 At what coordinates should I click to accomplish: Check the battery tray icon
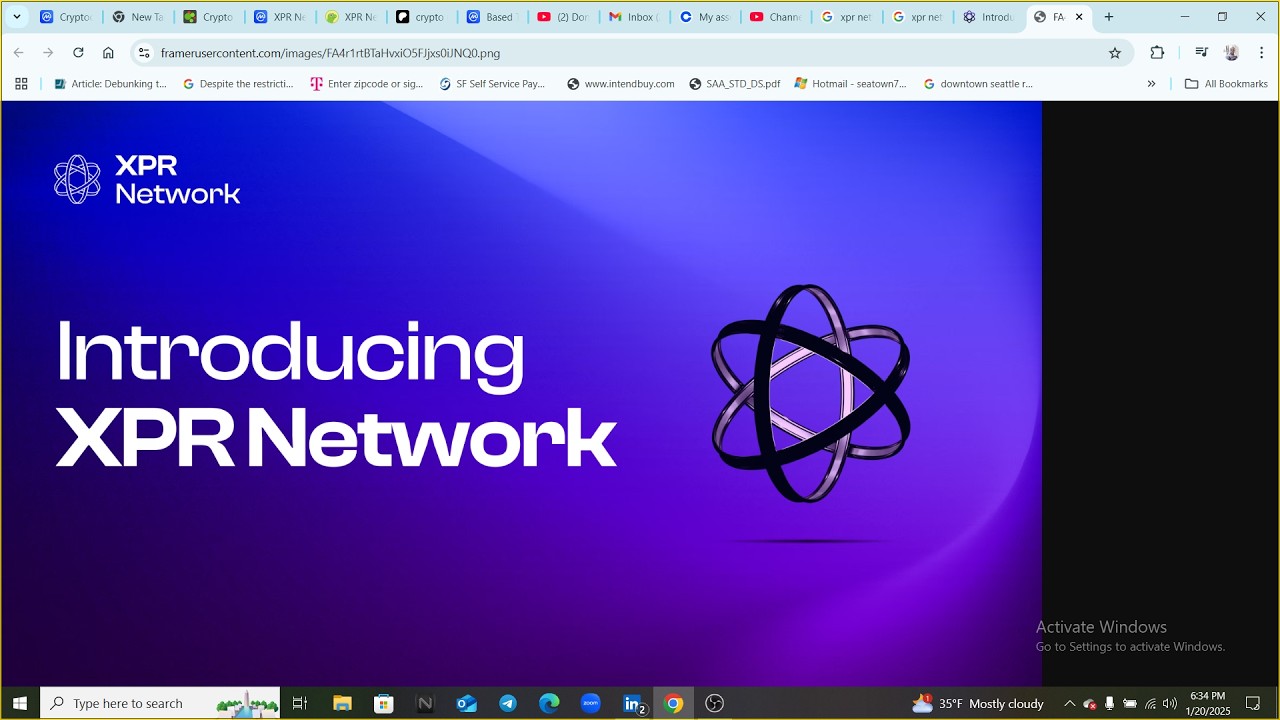pos(1130,703)
